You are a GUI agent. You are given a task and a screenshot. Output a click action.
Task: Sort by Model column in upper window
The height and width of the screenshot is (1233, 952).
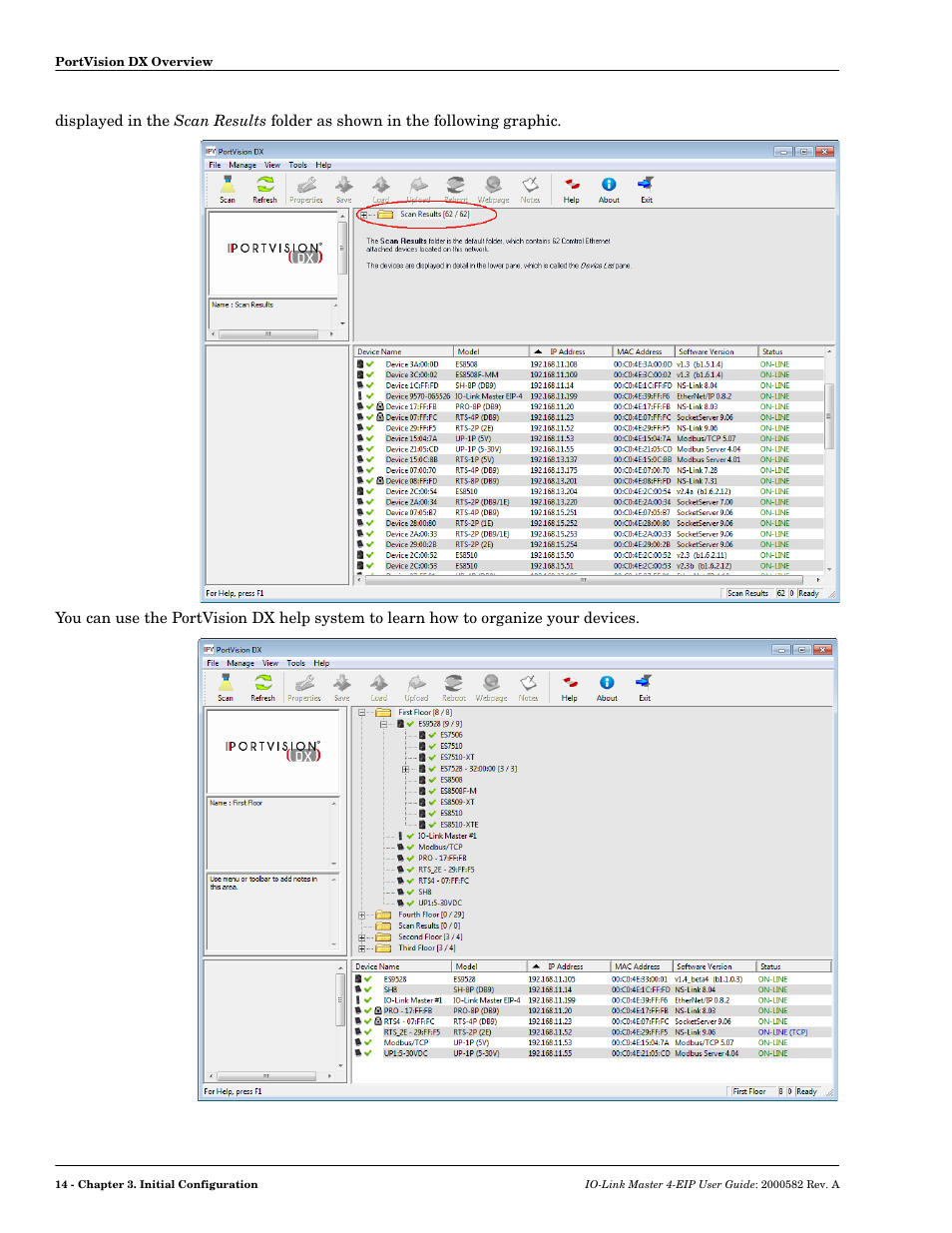491,351
